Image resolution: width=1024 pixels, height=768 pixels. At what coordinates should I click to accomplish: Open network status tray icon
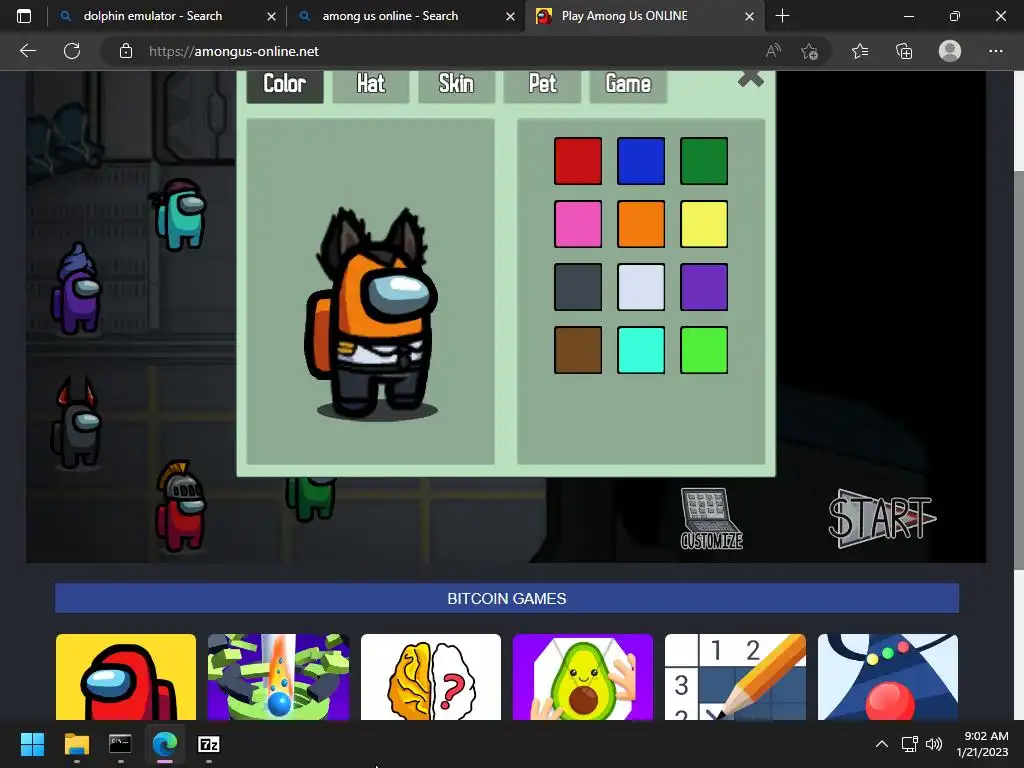coord(910,744)
